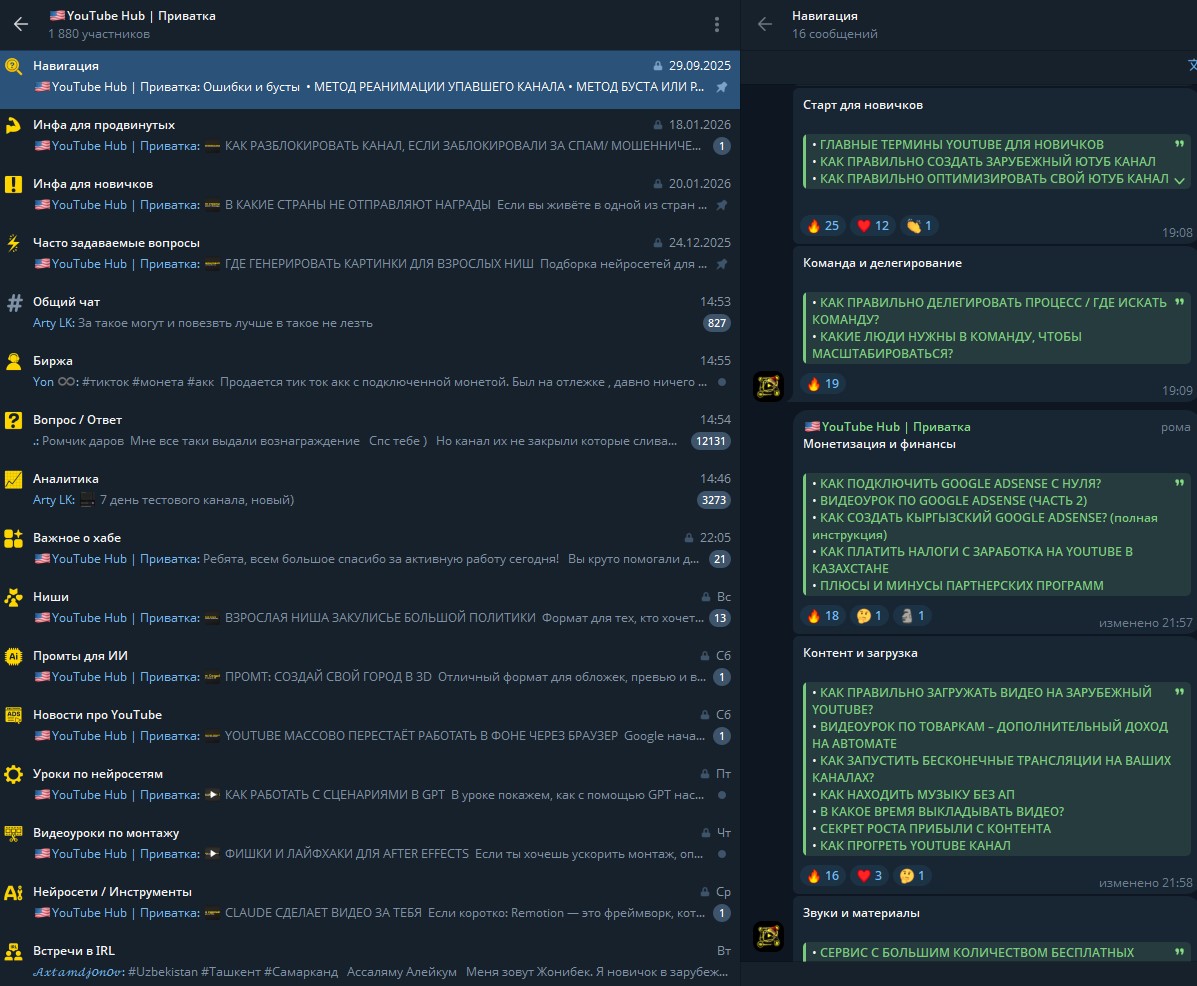Viewport: 1197px width, 986px height.
Task: Click the Ниши topic icon
Action: point(14,598)
